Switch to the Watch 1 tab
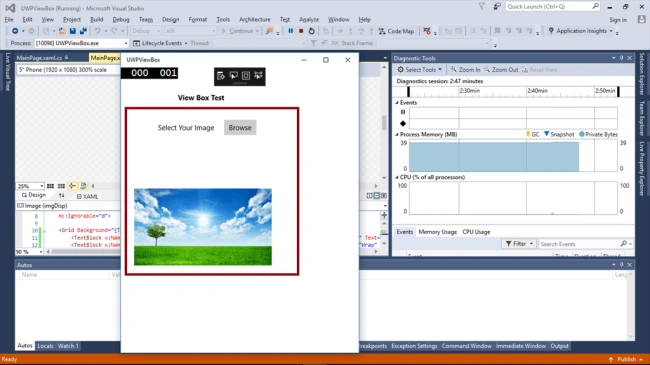Screen dimensions: 650x365 pyautogui.click(x=68, y=346)
